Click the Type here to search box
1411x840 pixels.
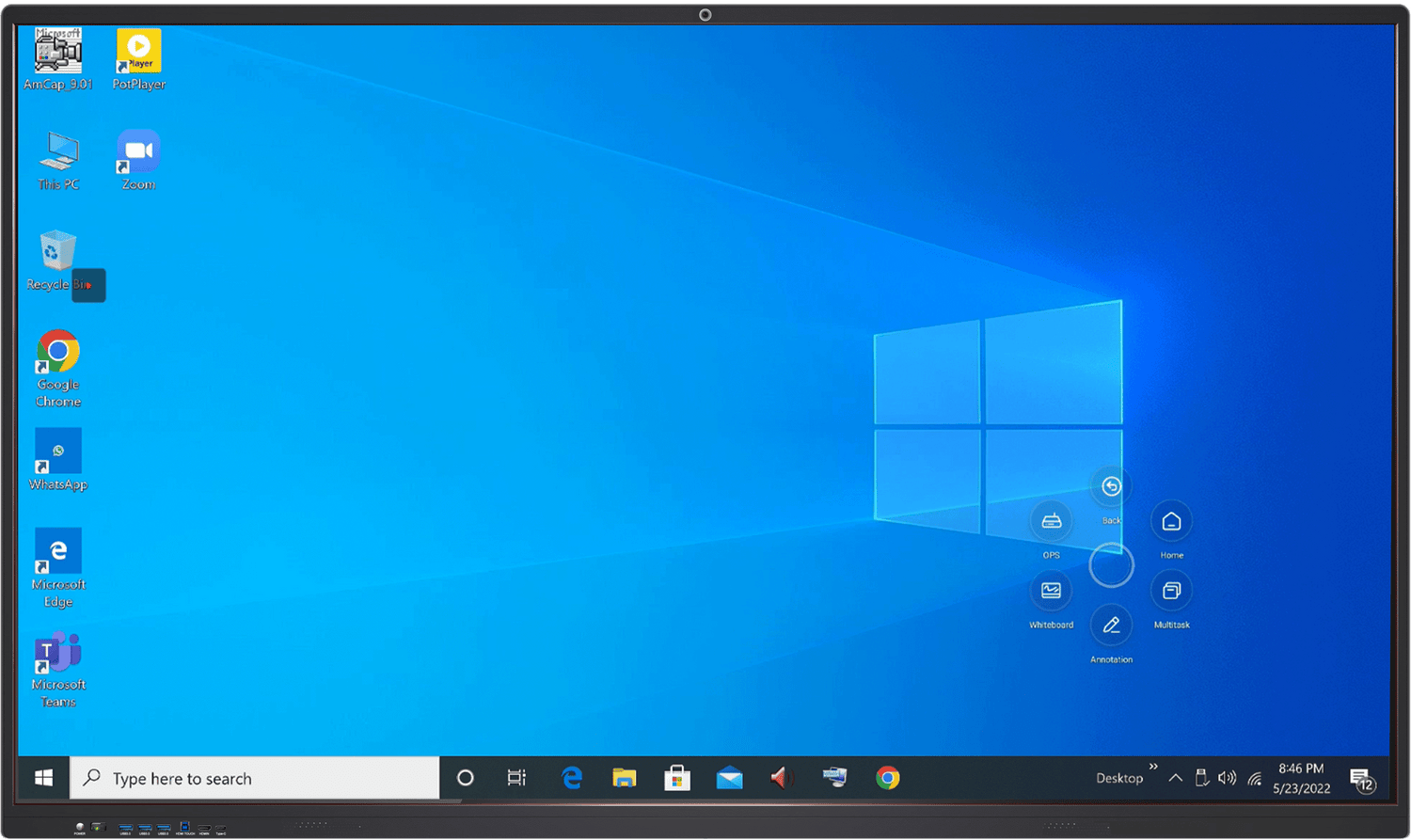tap(255, 778)
